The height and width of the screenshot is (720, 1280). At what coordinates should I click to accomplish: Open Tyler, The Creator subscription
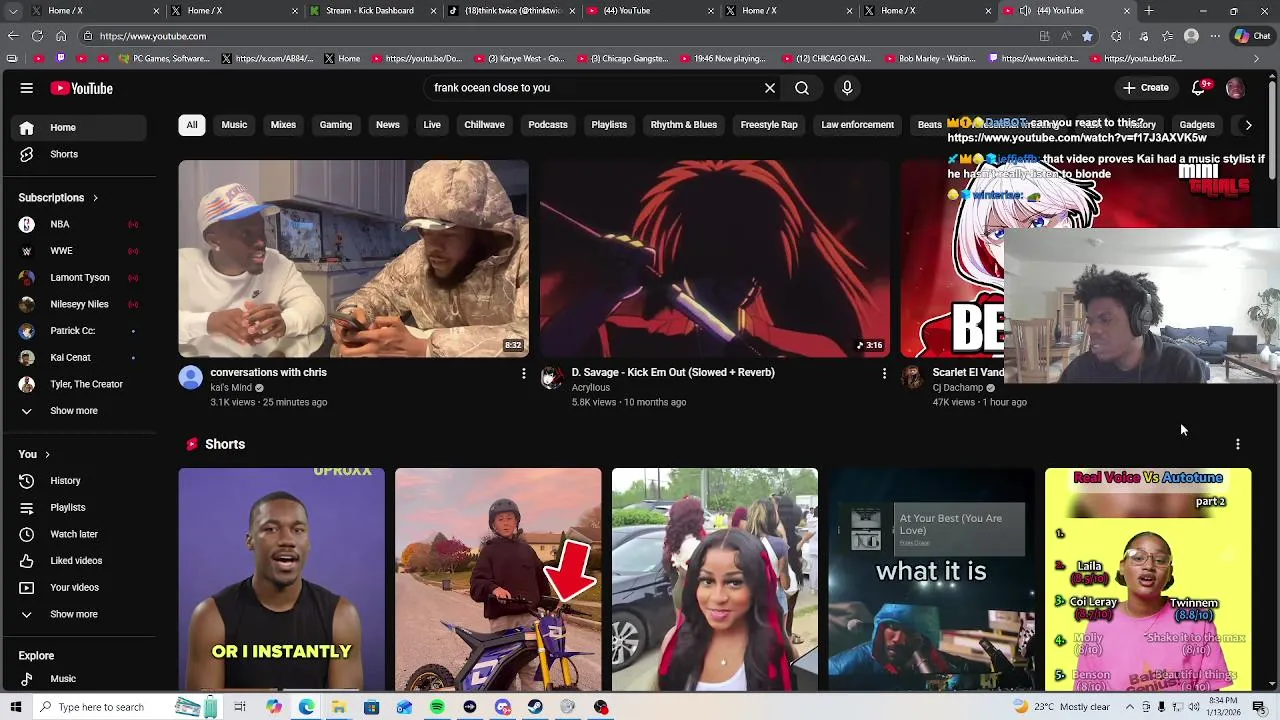click(79, 384)
